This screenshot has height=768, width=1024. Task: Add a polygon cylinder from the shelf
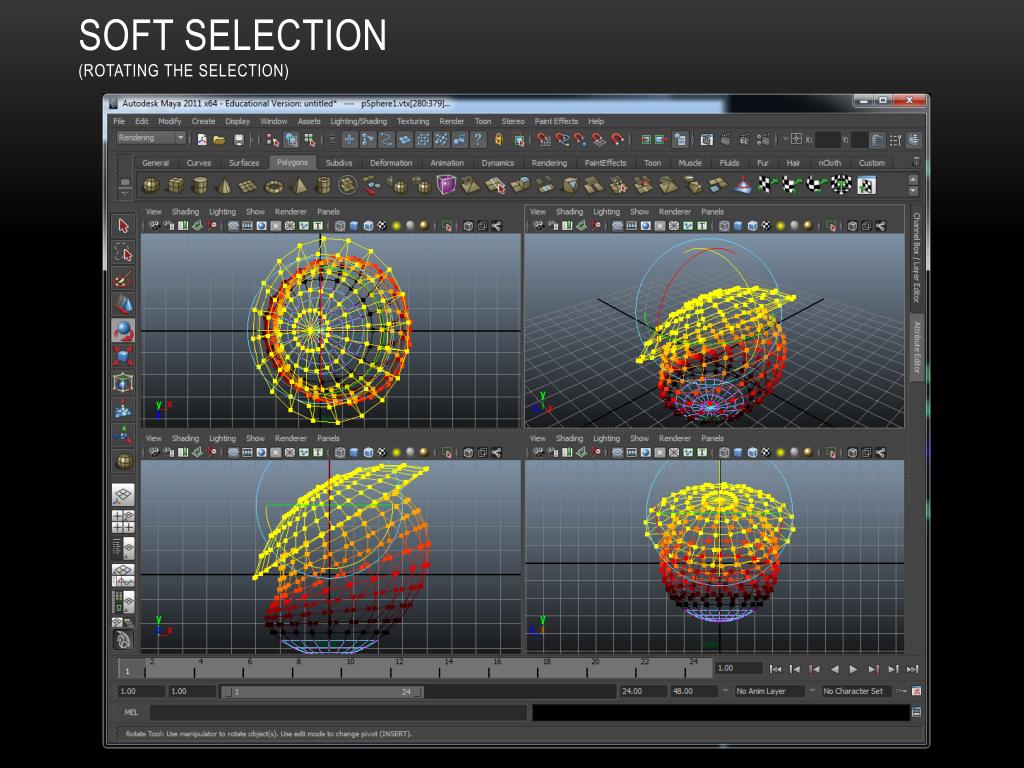pyautogui.click(x=200, y=185)
